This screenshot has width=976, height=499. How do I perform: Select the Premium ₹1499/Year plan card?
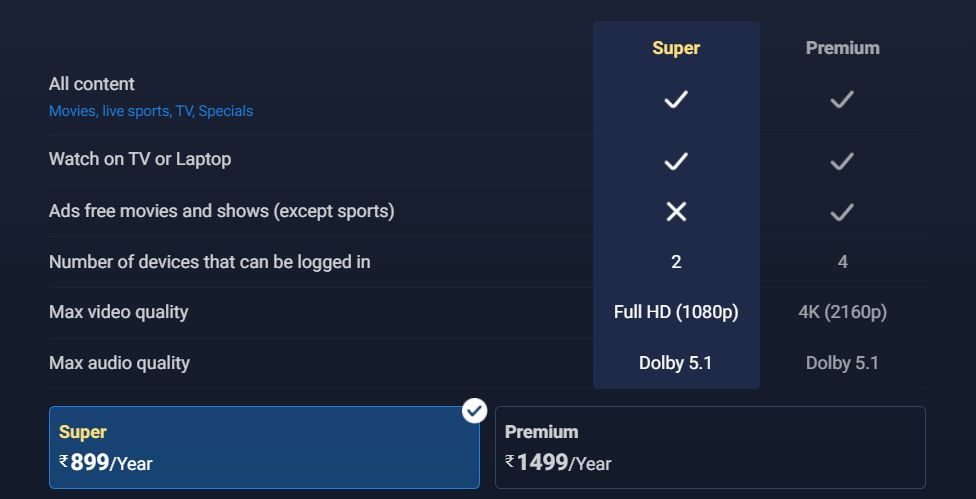coord(710,447)
